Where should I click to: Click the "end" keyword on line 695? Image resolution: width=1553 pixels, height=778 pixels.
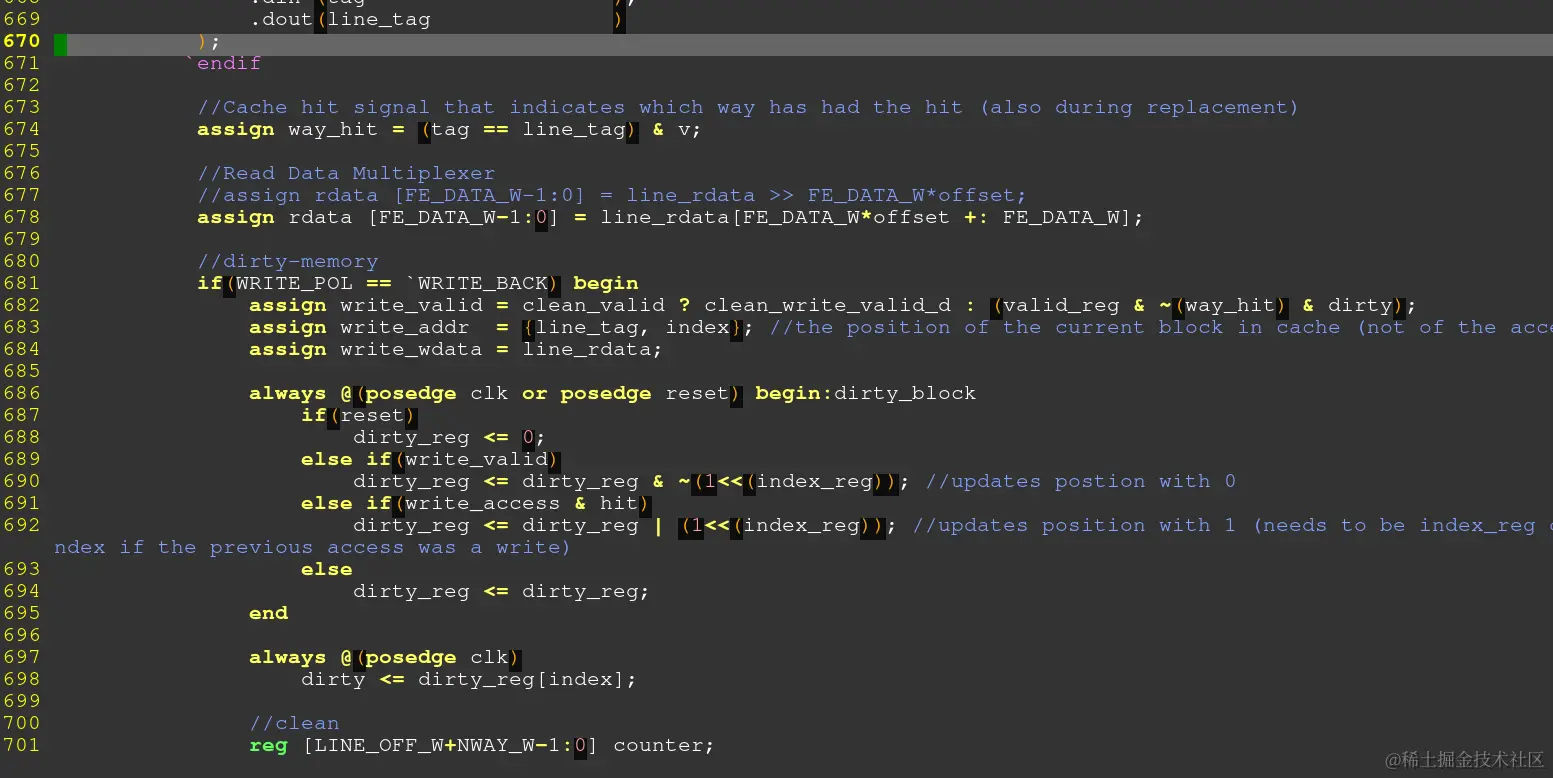coord(268,613)
